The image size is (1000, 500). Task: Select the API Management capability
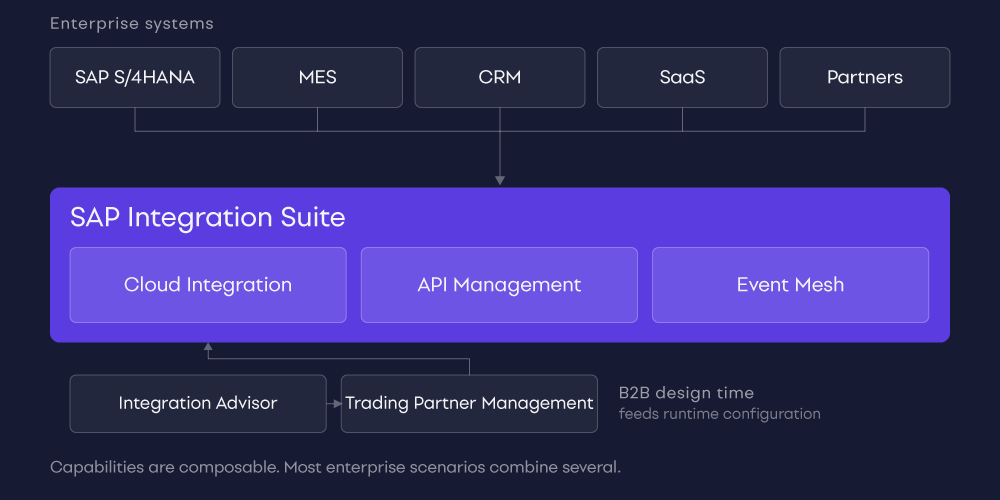[499, 284]
